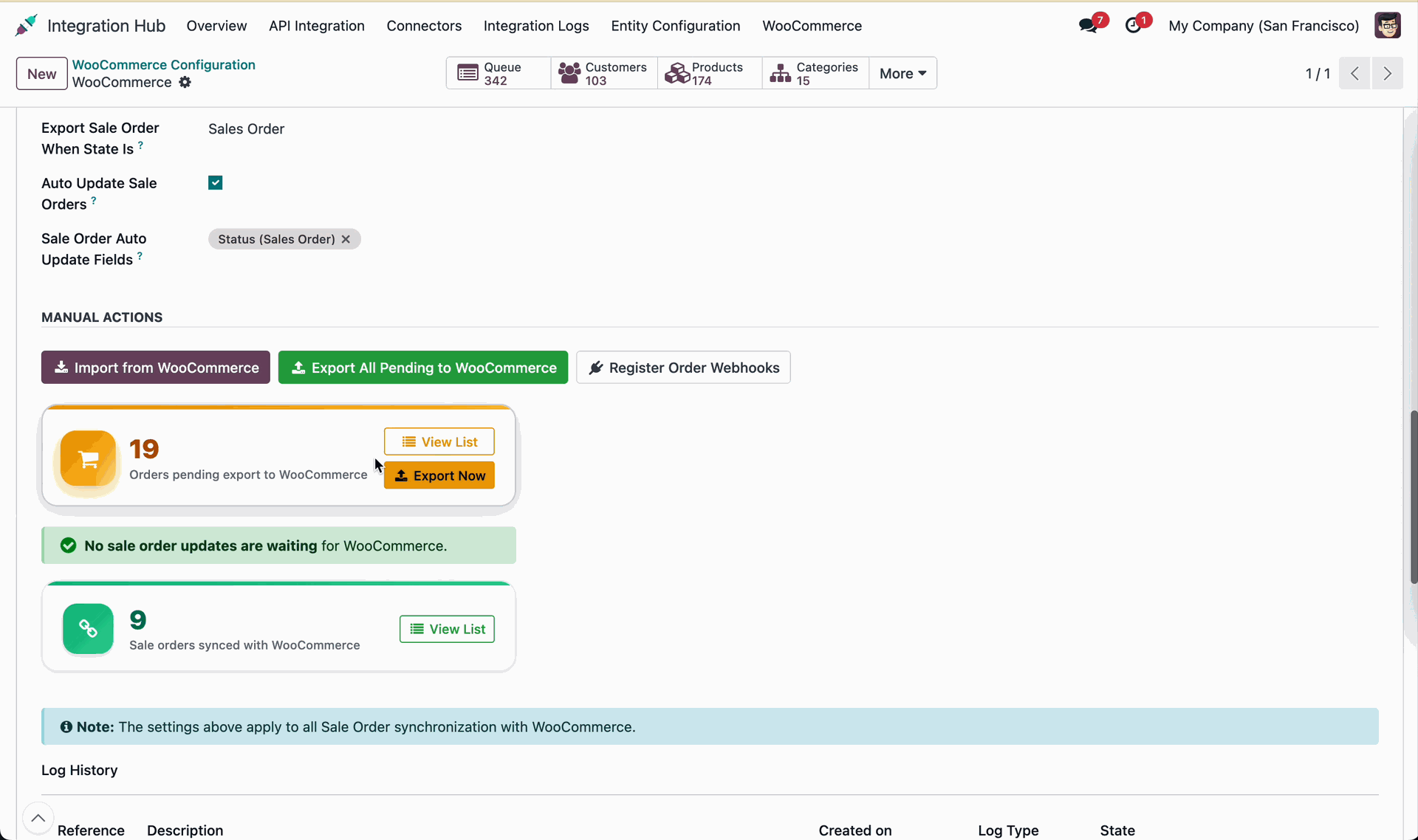Image resolution: width=1418 pixels, height=840 pixels.
Task: Click the green link icon for synced orders
Action: (88, 629)
